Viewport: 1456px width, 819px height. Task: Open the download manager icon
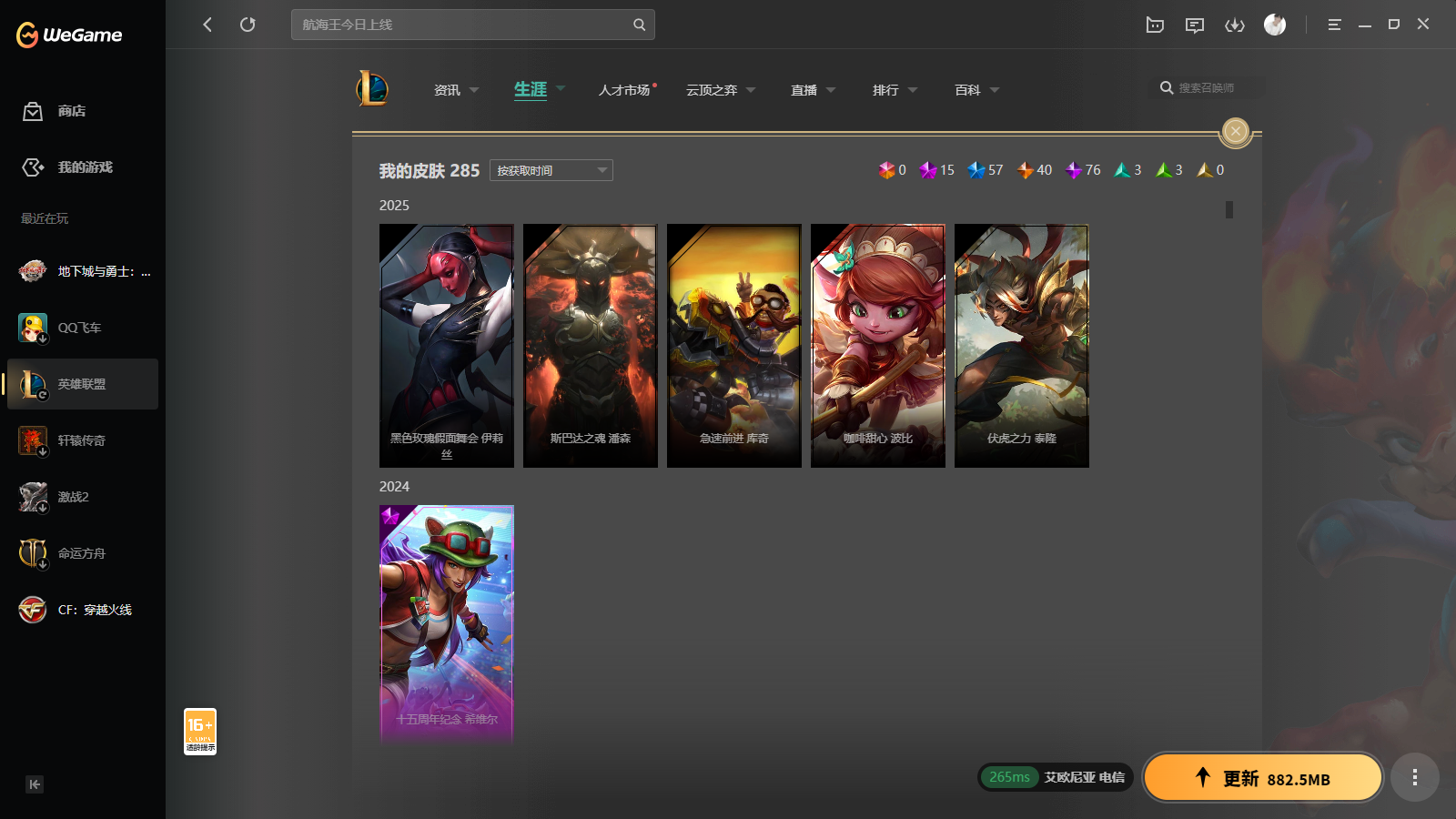pyautogui.click(x=1235, y=25)
